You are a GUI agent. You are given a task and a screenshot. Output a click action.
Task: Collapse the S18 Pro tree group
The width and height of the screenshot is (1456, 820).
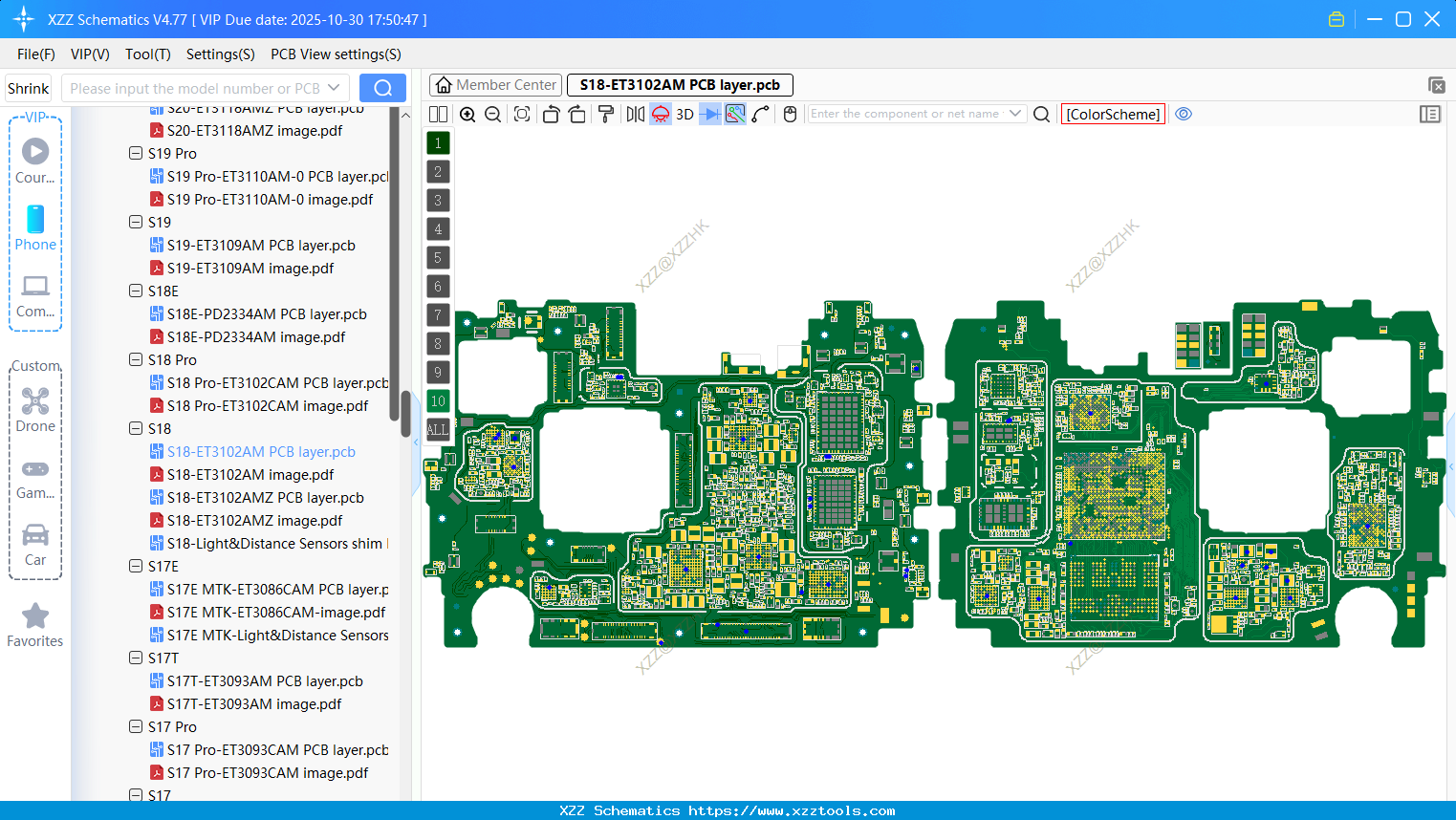pyautogui.click(x=135, y=359)
